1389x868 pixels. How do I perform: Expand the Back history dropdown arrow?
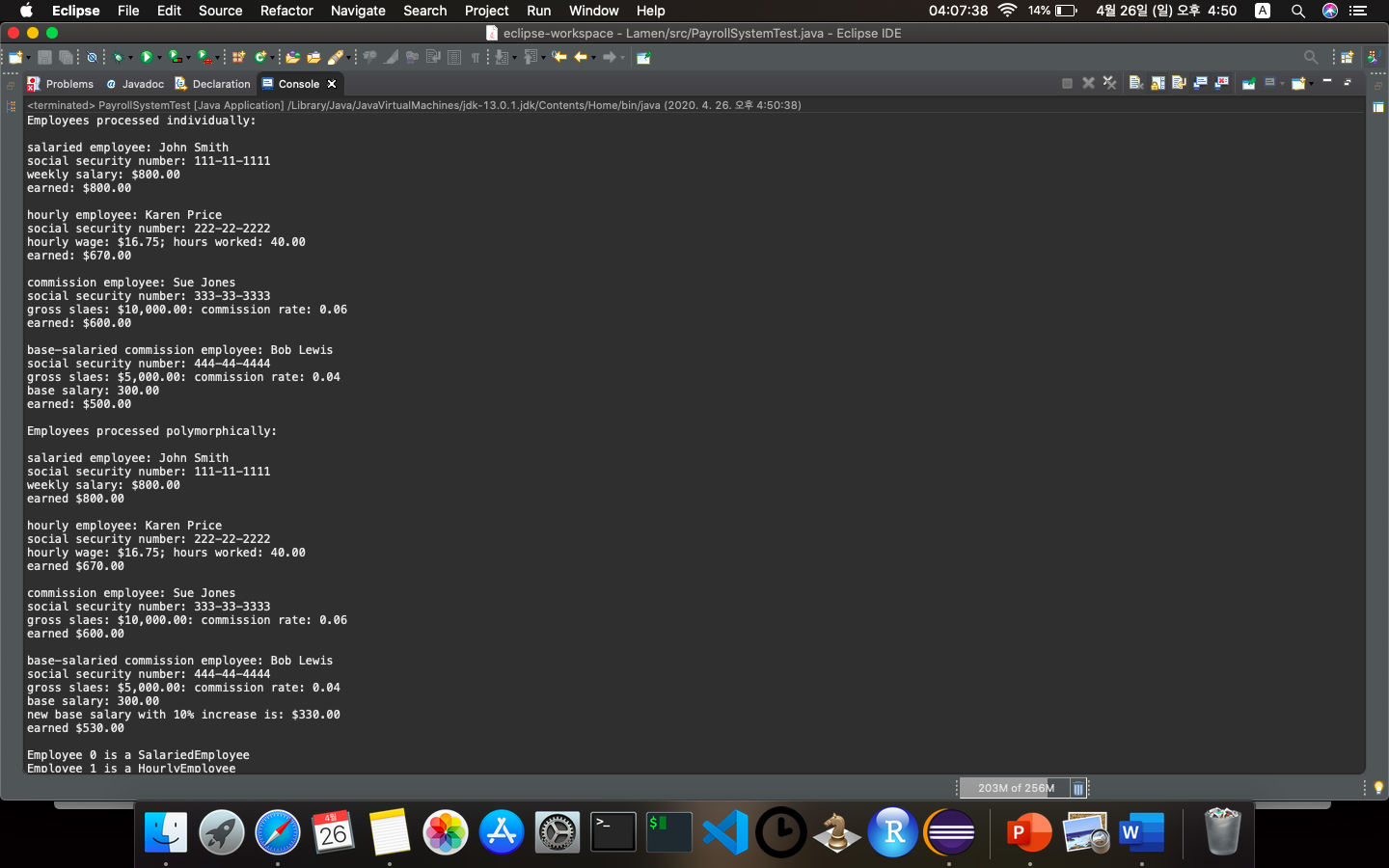pyautogui.click(x=593, y=58)
